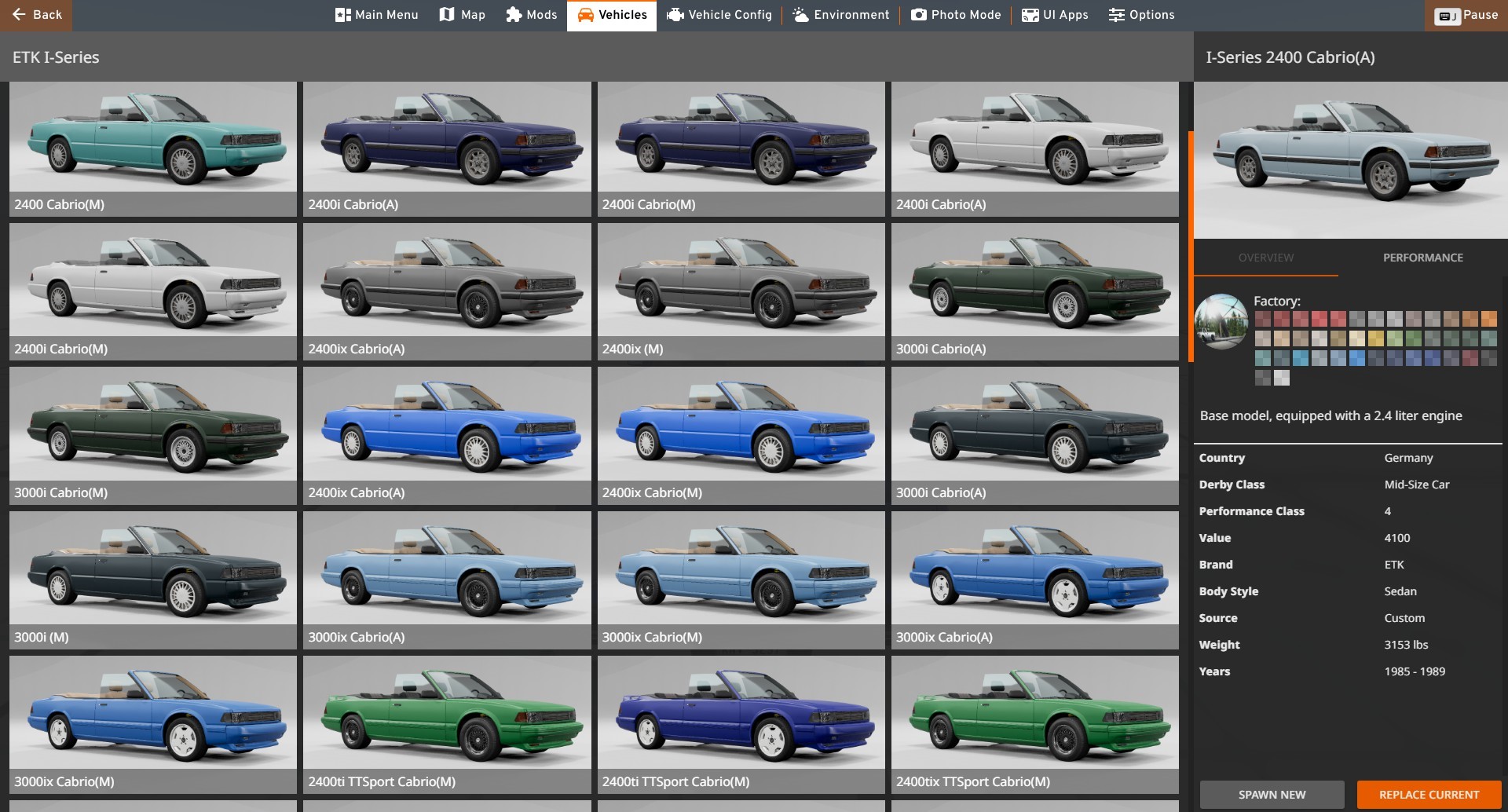
Task: Click the Years value 1985 - 1989
Action: tap(1415, 671)
